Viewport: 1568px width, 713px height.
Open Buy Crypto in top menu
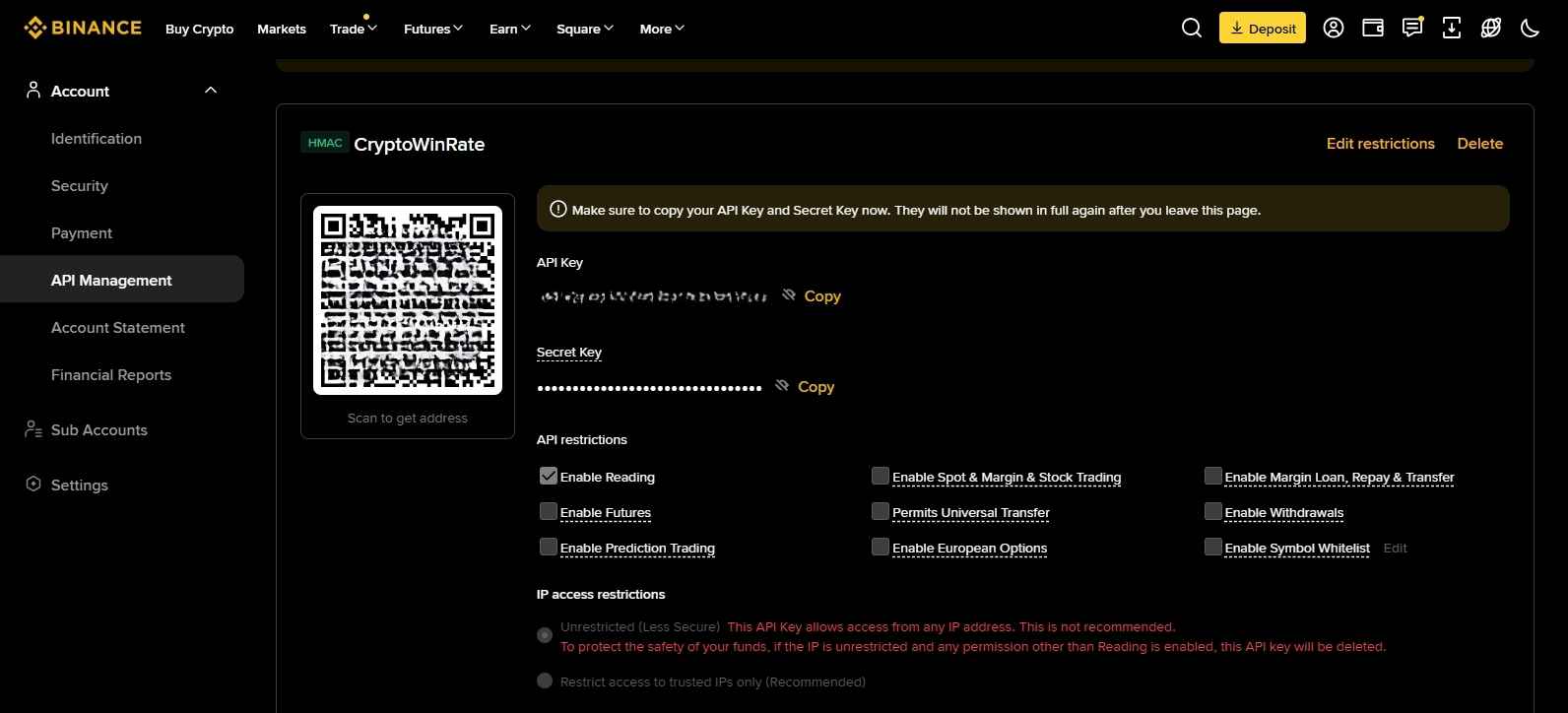click(200, 29)
